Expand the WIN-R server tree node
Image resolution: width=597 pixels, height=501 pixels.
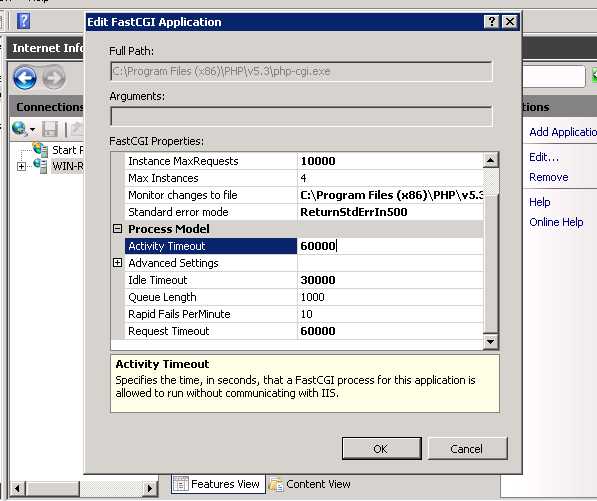tap(21, 166)
